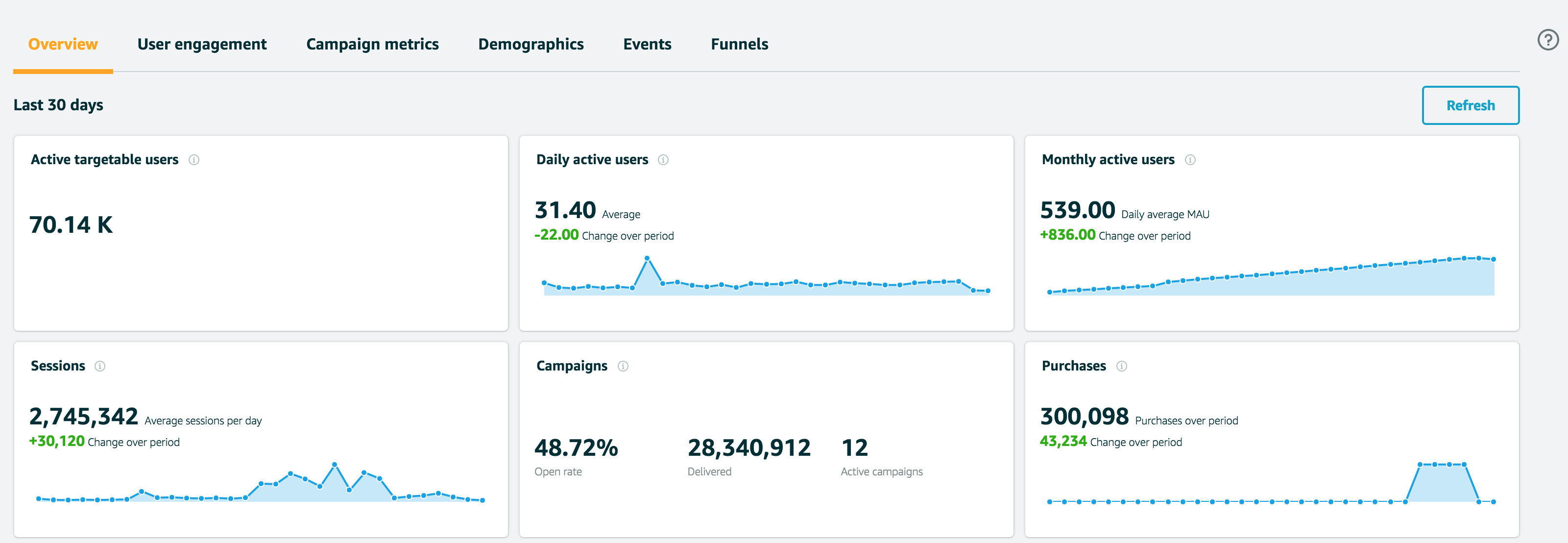This screenshot has height=543, width=1568.
Task: Open info tooltip for Monthly active users
Action: tap(1189, 159)
